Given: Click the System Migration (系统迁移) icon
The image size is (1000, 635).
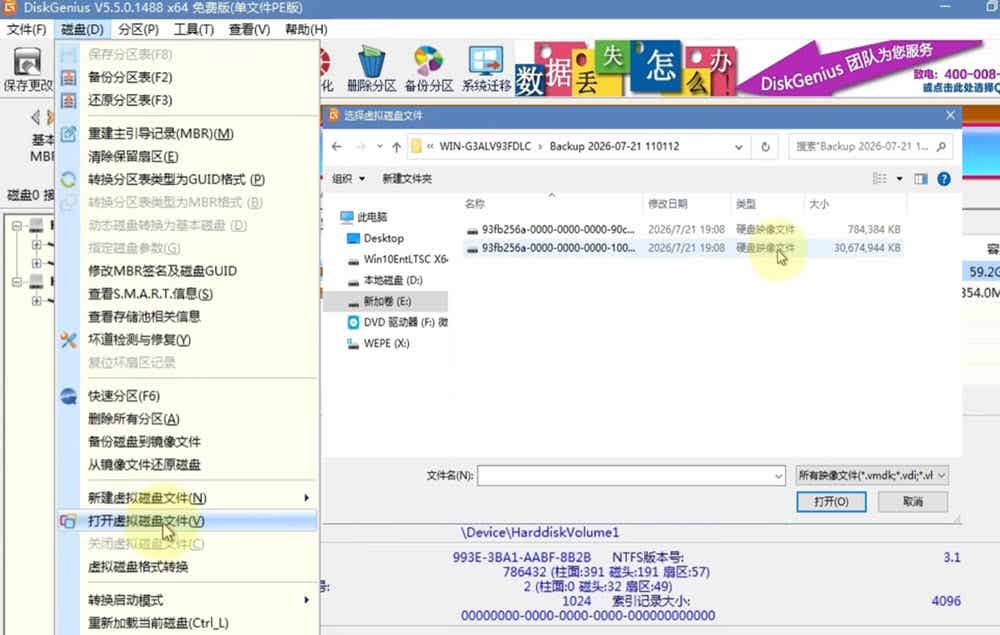Looking at the screenshot, I should [x=486, y=63].
